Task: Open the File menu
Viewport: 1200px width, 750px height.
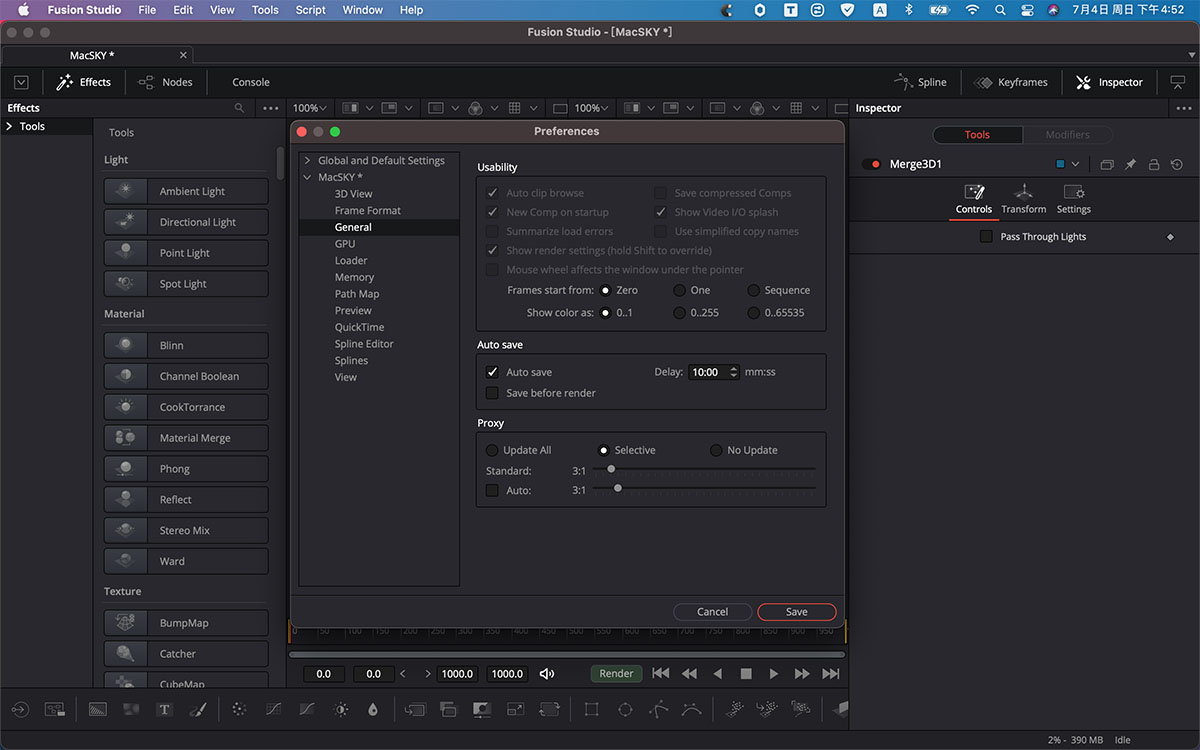Action: click(x=147, y=10)
